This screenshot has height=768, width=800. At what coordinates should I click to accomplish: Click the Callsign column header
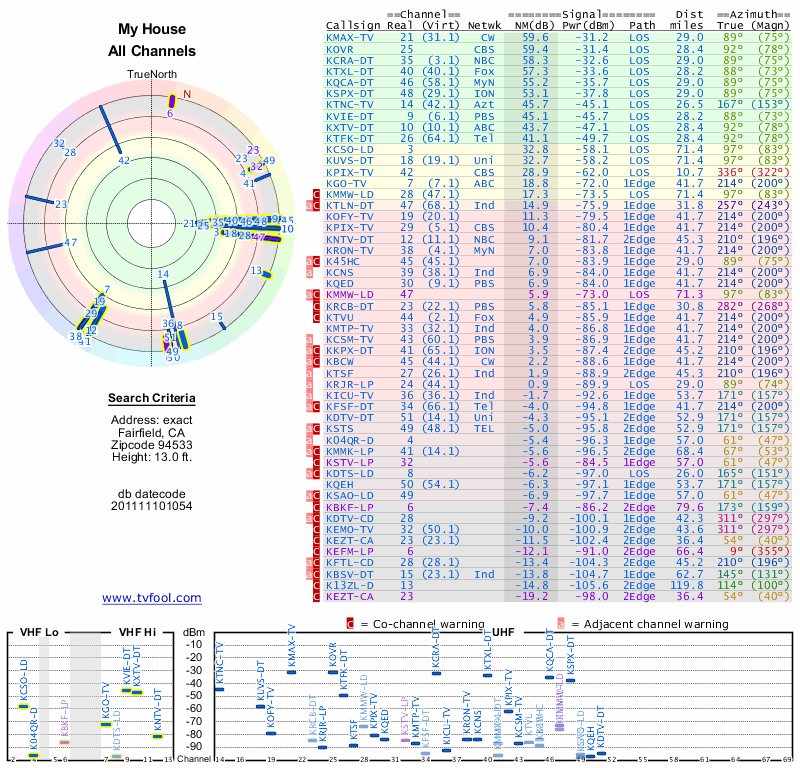click(x=353, y=25)
